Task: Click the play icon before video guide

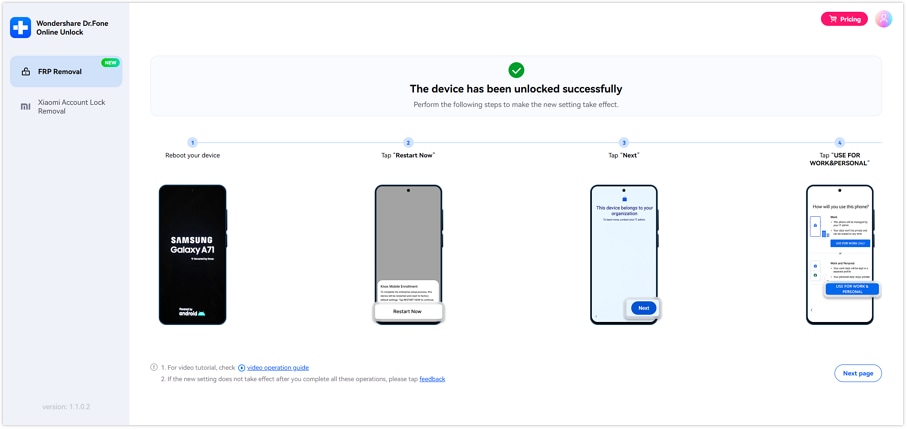Action: pos(242,368)
